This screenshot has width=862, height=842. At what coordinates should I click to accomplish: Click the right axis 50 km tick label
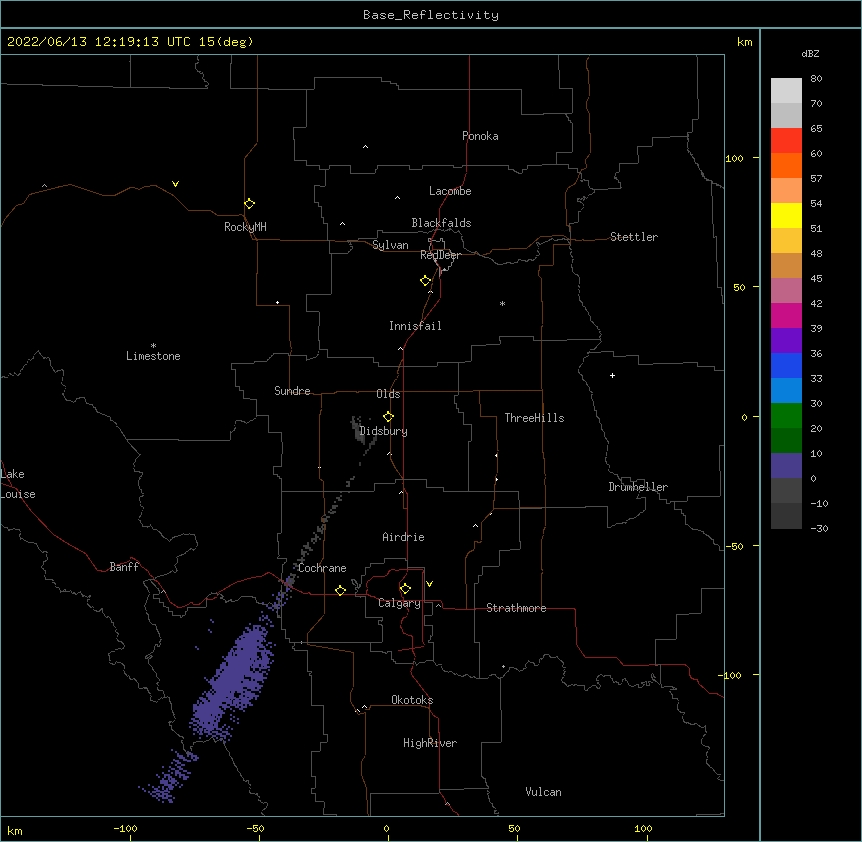coord(739,287)
